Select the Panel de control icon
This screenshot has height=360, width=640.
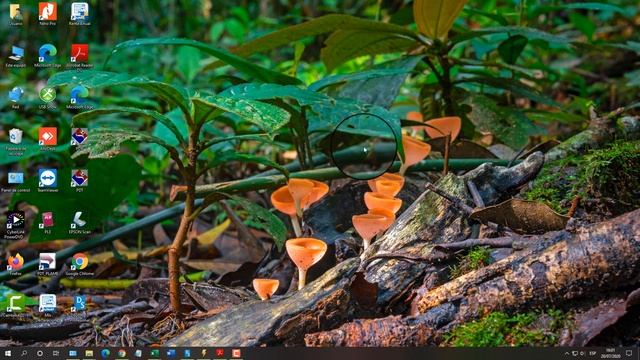[x=16, y=182]
